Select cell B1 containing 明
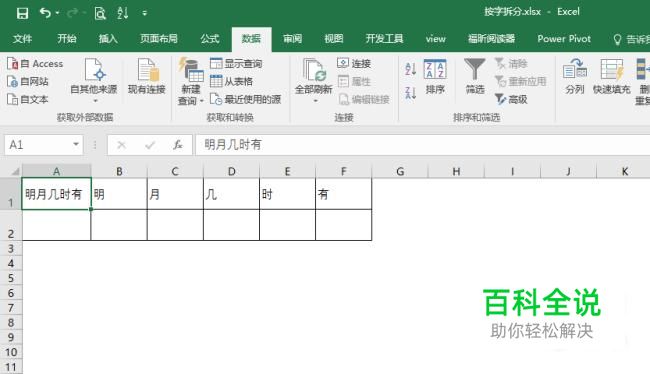 (x=119, y=194)
